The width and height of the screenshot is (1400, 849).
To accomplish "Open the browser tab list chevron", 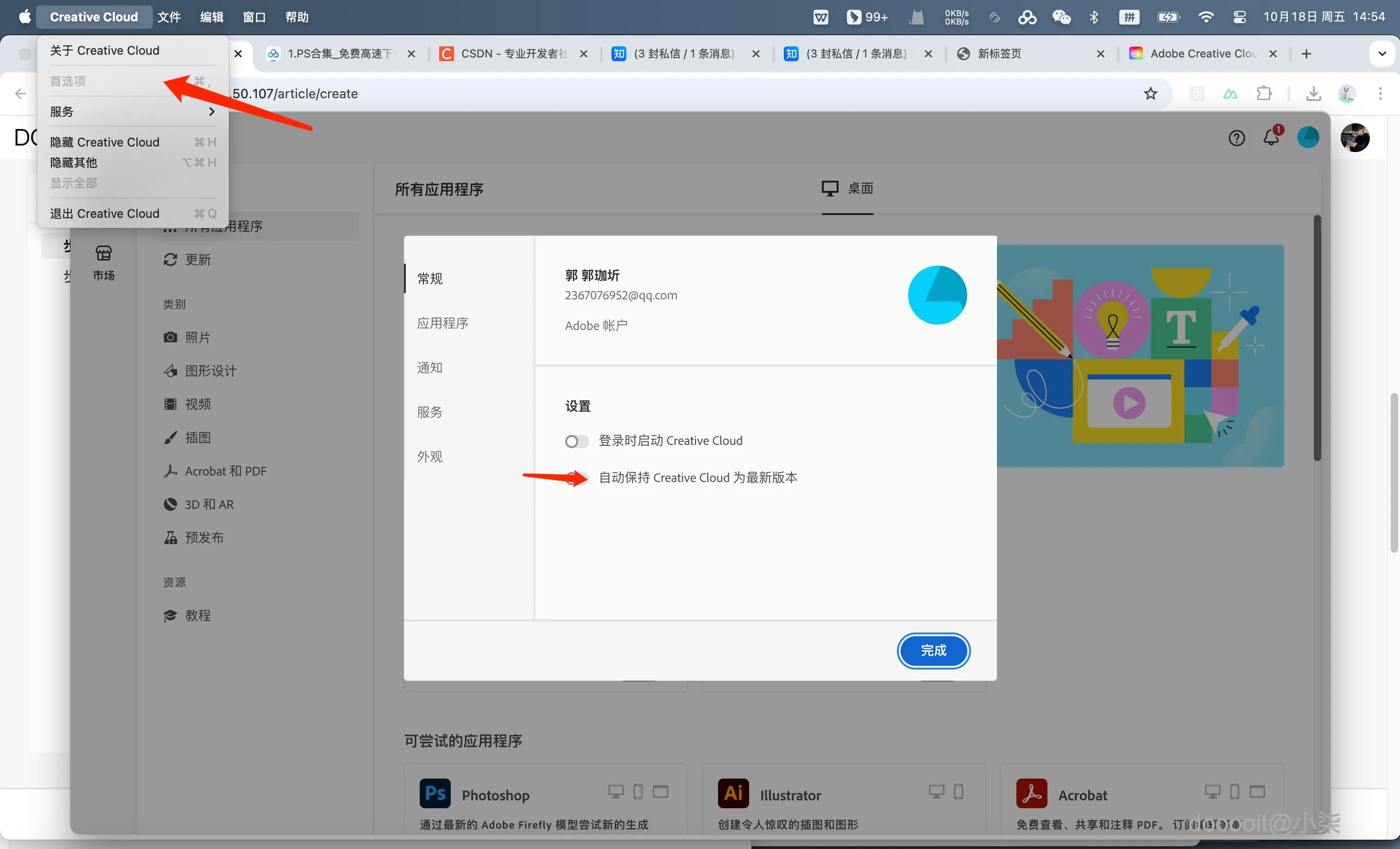I will pos(1382,53).
